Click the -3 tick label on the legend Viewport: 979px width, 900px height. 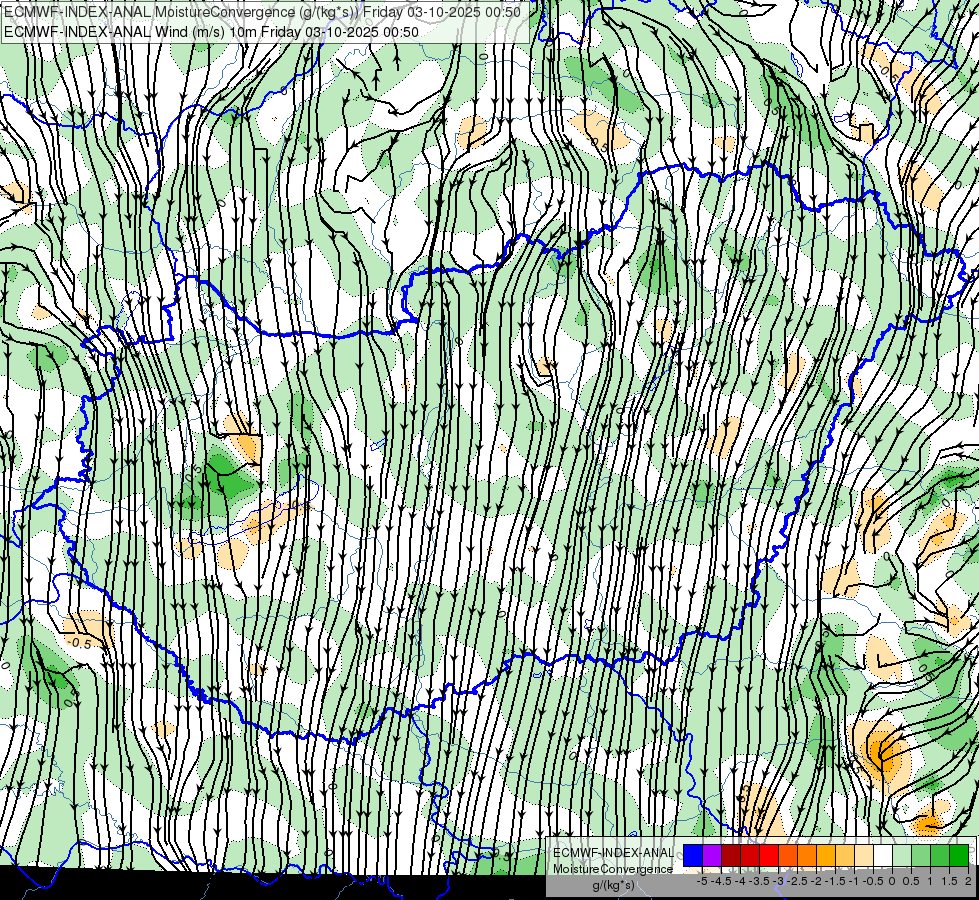coord(779,881)
